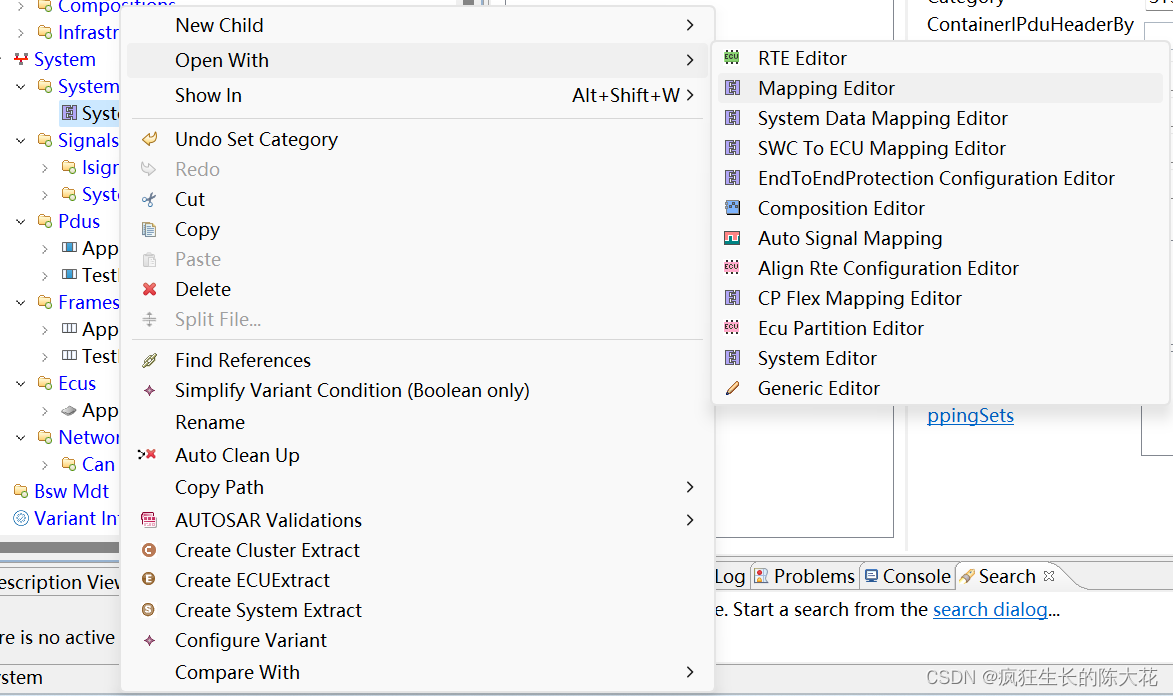Click the AUTOSAR Validations icon
Screen dimensions: 1173x696
tap(150, 520)
